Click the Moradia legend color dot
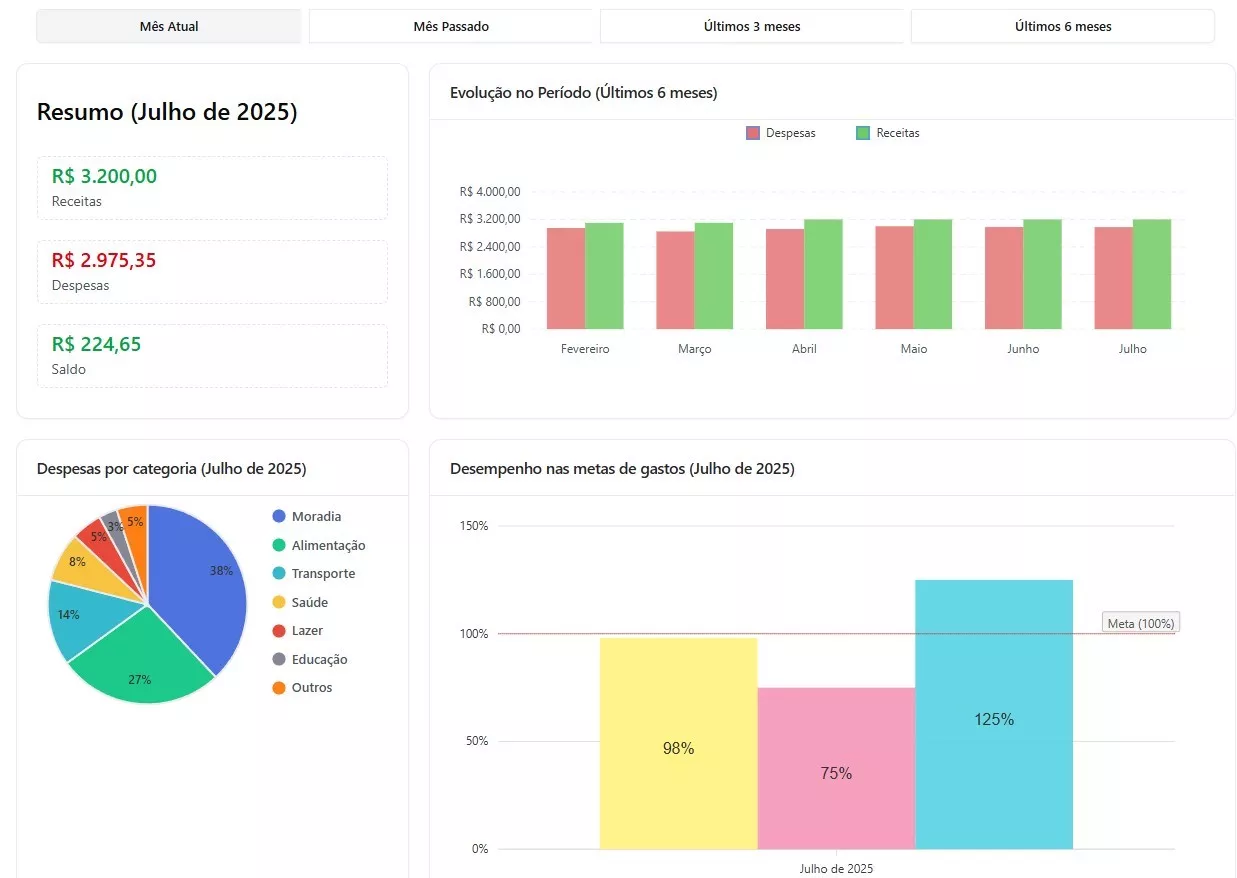This screenshot has width=1237, height=878. click(x=279, y=517)
